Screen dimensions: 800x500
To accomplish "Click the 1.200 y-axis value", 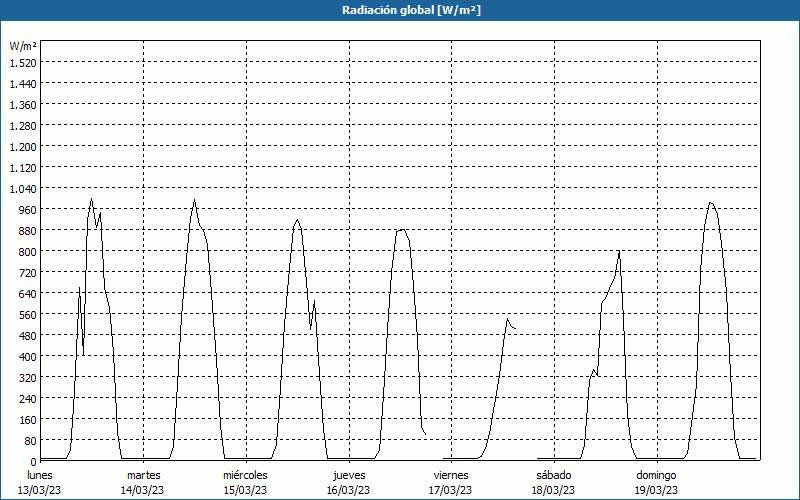I will coord(23,146).
